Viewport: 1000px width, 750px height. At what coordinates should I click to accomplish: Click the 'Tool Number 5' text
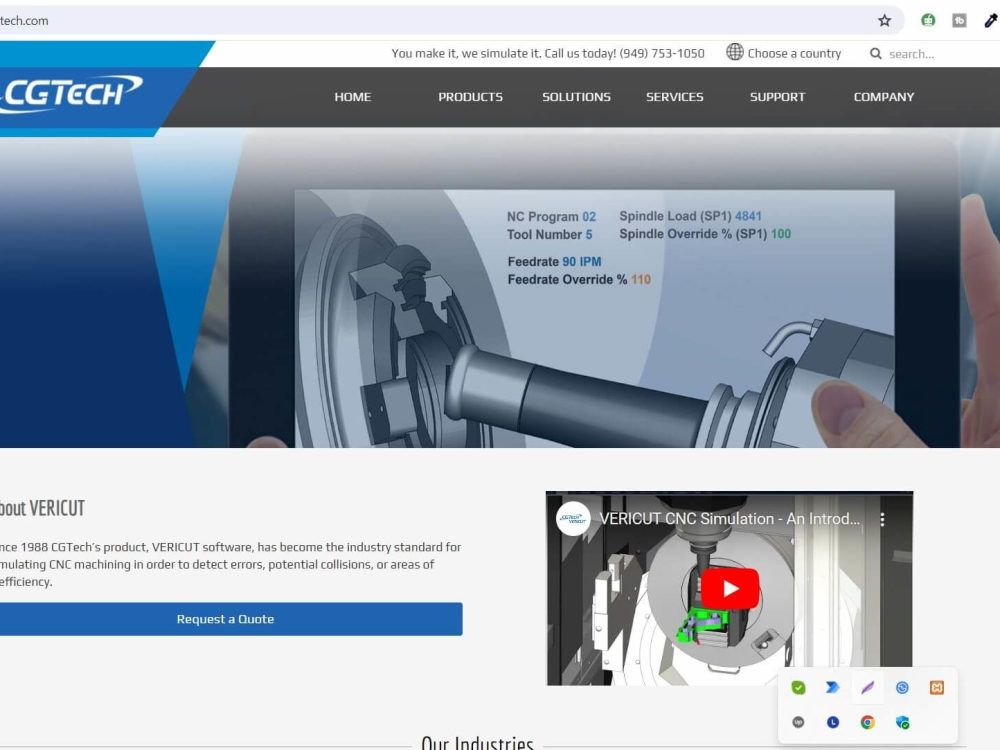click(549, 235)
